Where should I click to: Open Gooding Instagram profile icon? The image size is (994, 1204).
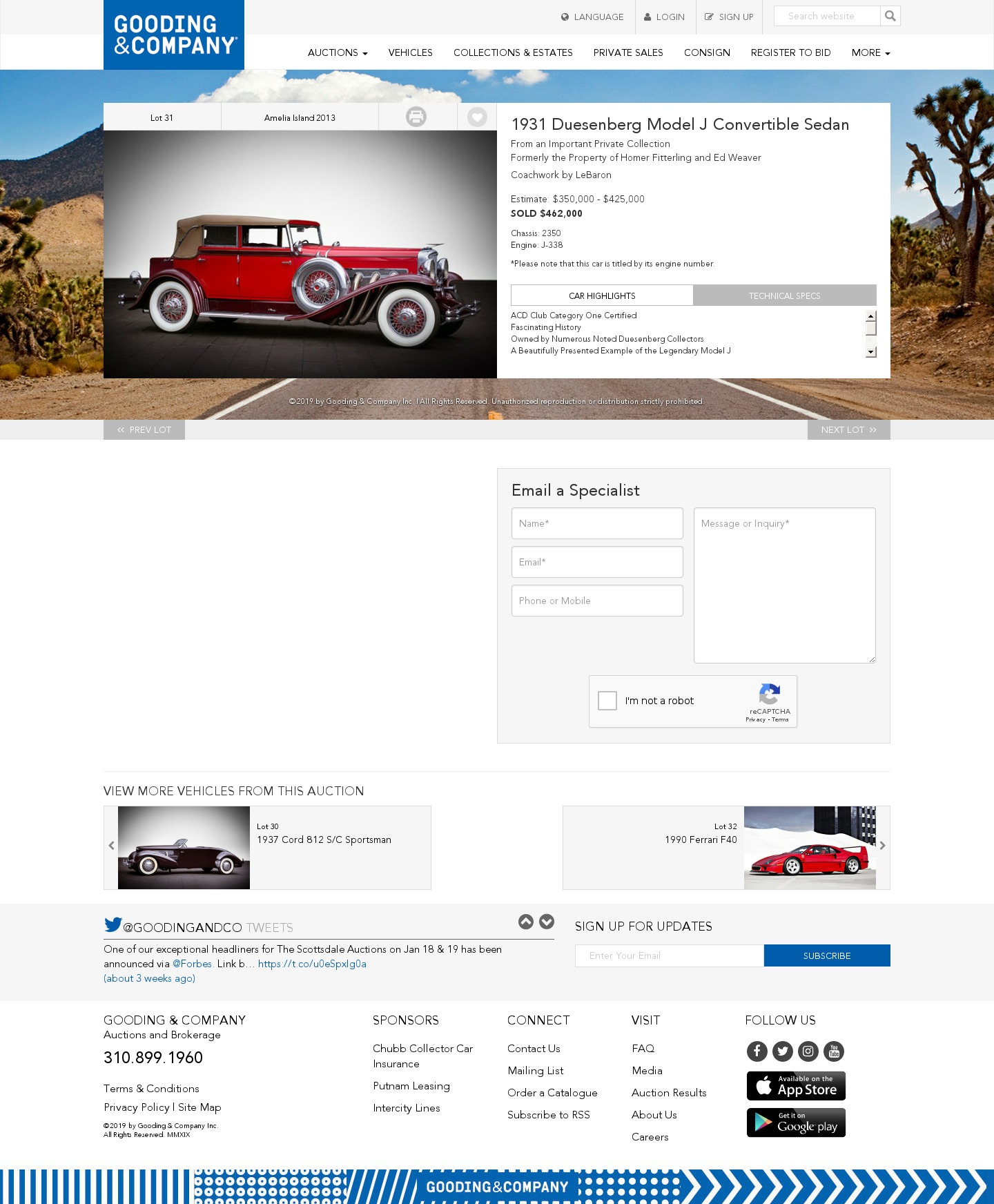point(808,1051)
